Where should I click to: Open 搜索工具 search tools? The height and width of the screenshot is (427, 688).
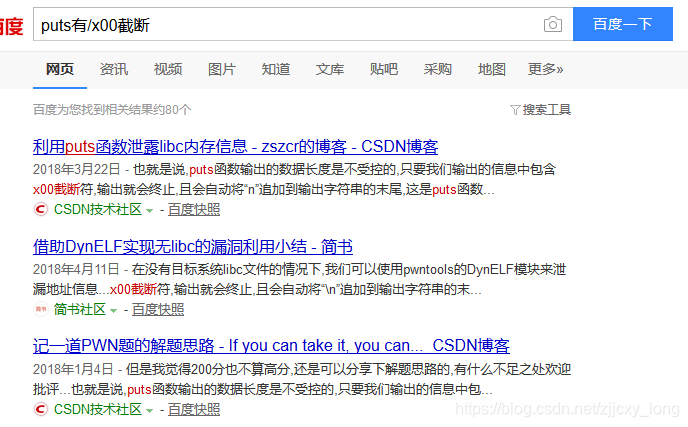(x=546, y=110)
